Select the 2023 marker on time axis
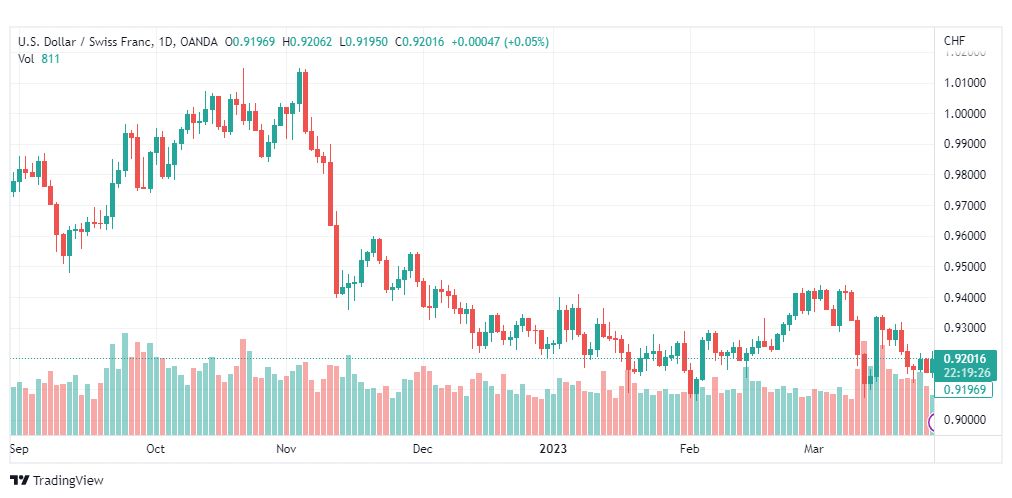 [x=553, y=448]
